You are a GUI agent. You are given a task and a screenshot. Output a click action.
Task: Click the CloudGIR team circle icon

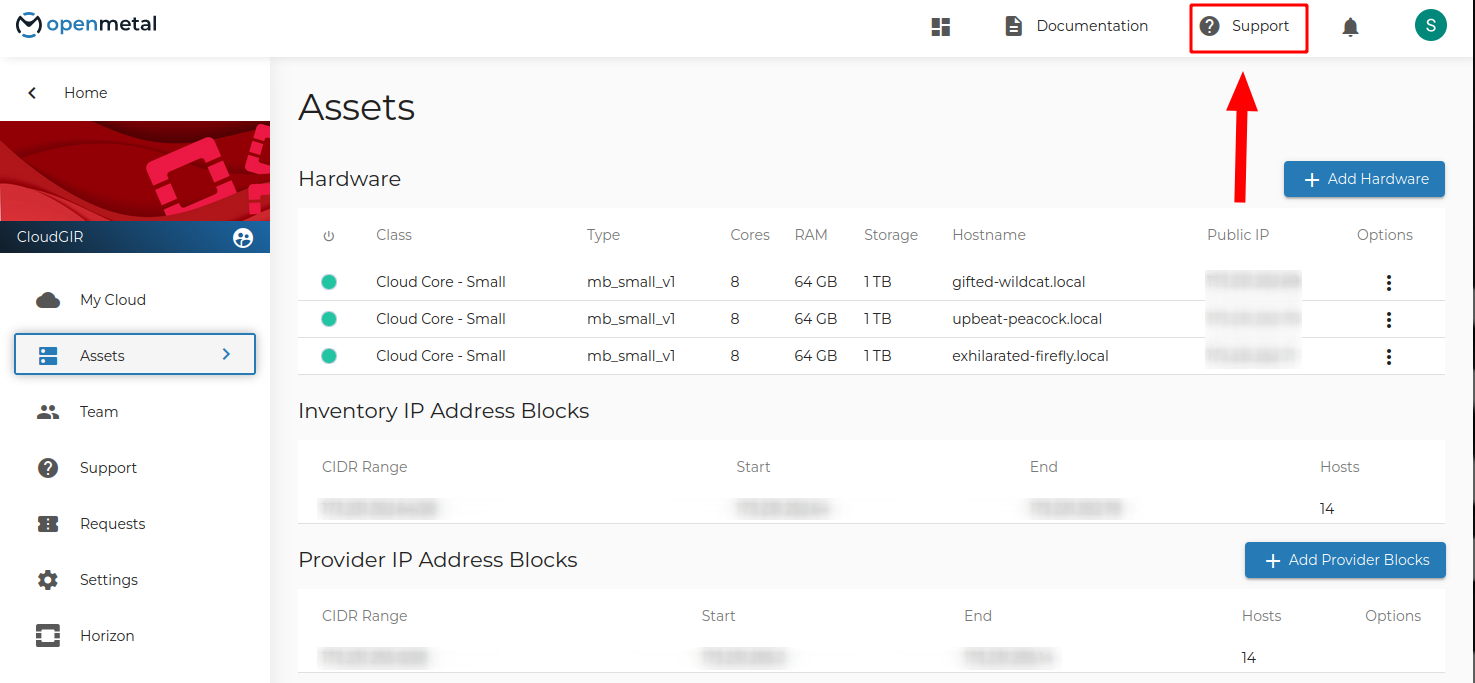(x=243, y=238)
